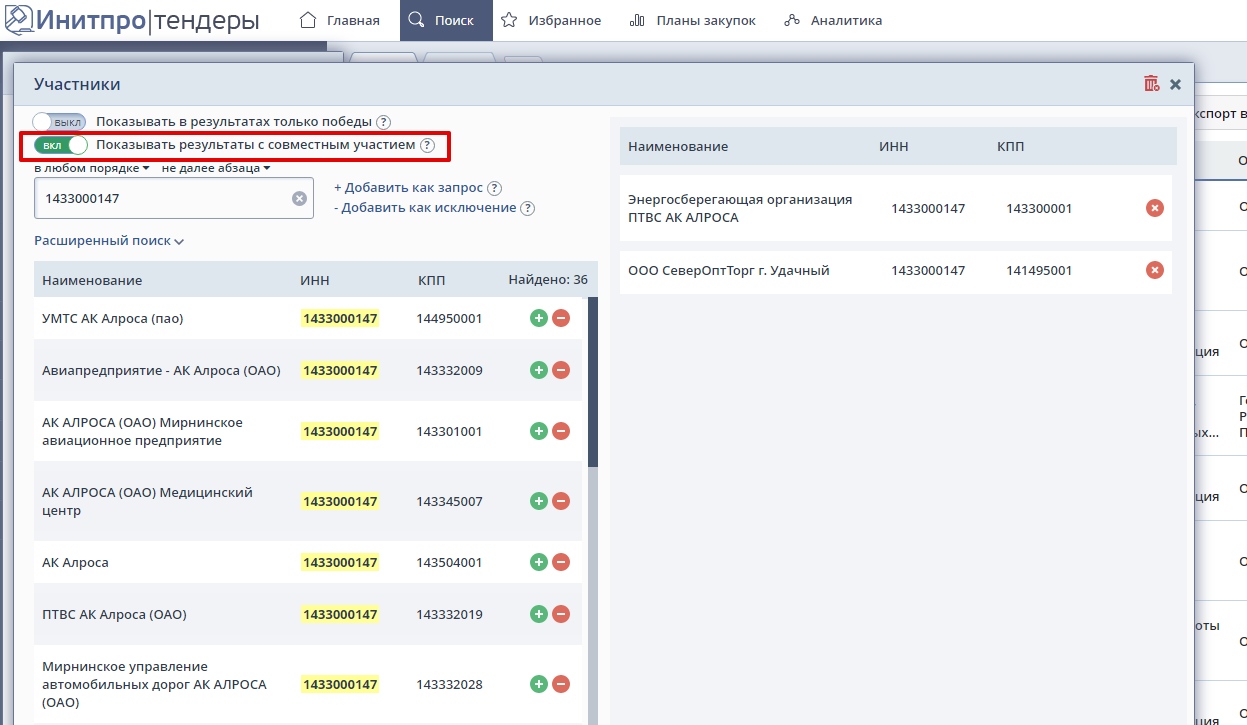
Task: Open Избранное section
Action: tap(552, 20)
